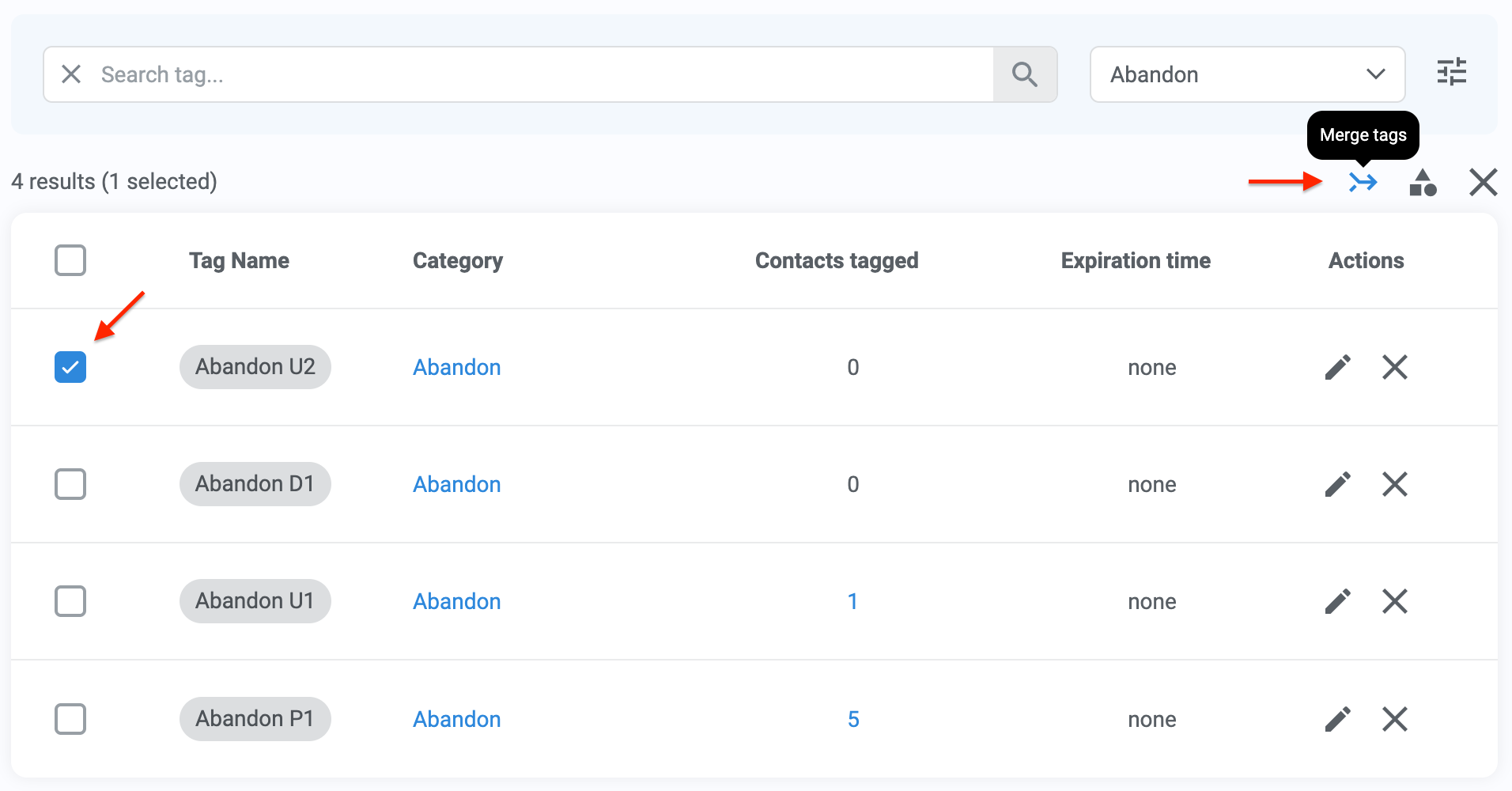This screenshot has width=1512, height=791.
Task: Delete the Abandon D1 tag
Action: 1394,484
